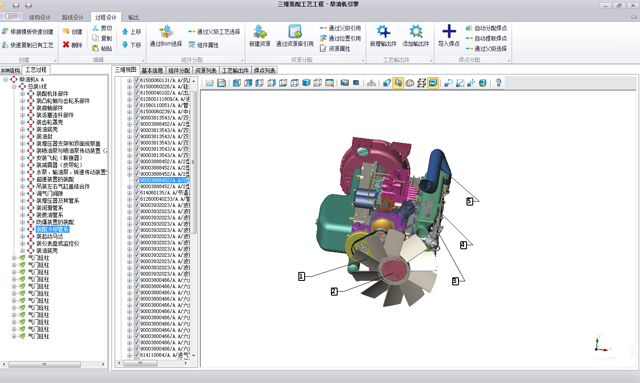Image resolution: width=640 pixels, height=383 pixels.
Task: Uncheck the 61500060131 part checkbox
Action: [137, 80]
